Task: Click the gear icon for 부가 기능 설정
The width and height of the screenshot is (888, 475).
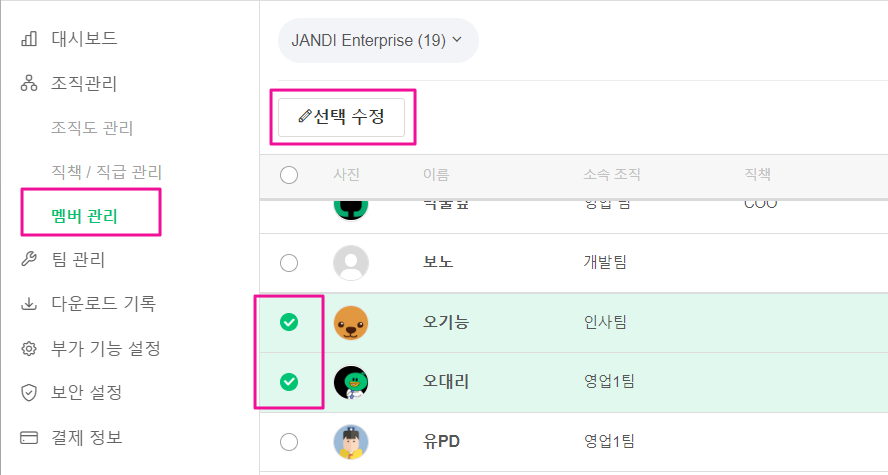Action: [29, 348]
